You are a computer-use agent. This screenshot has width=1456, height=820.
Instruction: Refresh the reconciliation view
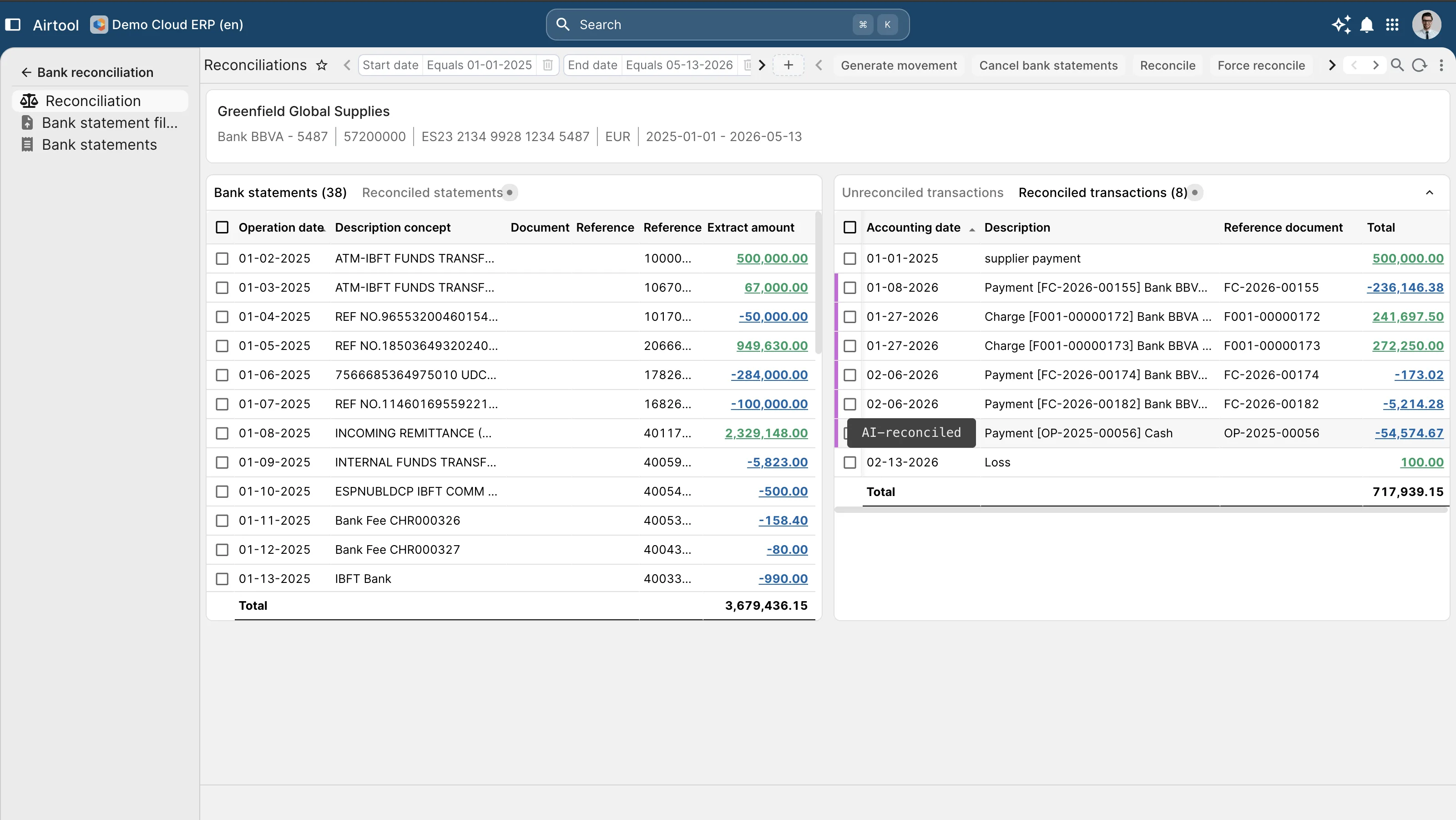click(1419, 65)
